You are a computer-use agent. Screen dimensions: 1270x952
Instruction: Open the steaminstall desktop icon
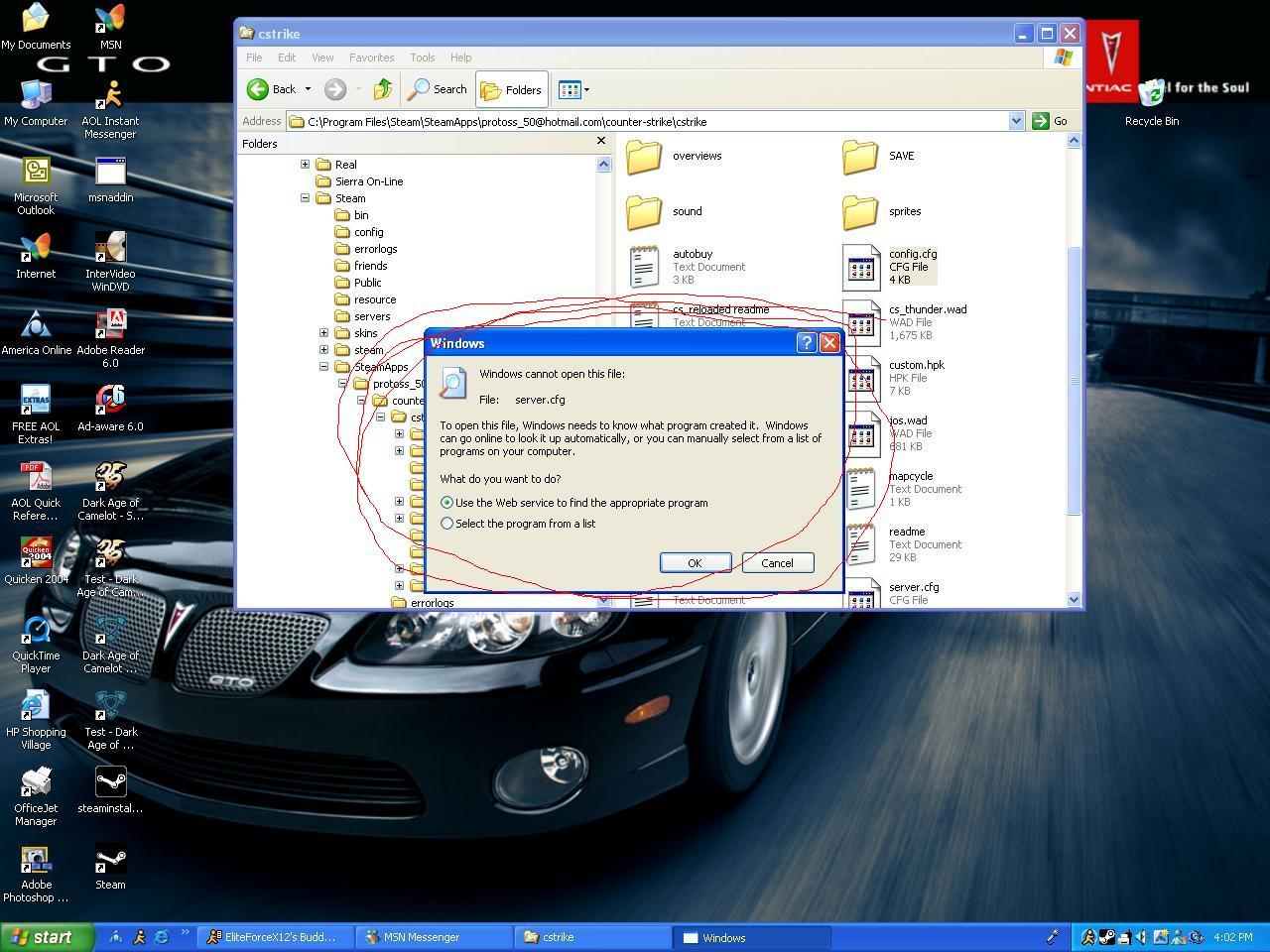pos(110,790)
